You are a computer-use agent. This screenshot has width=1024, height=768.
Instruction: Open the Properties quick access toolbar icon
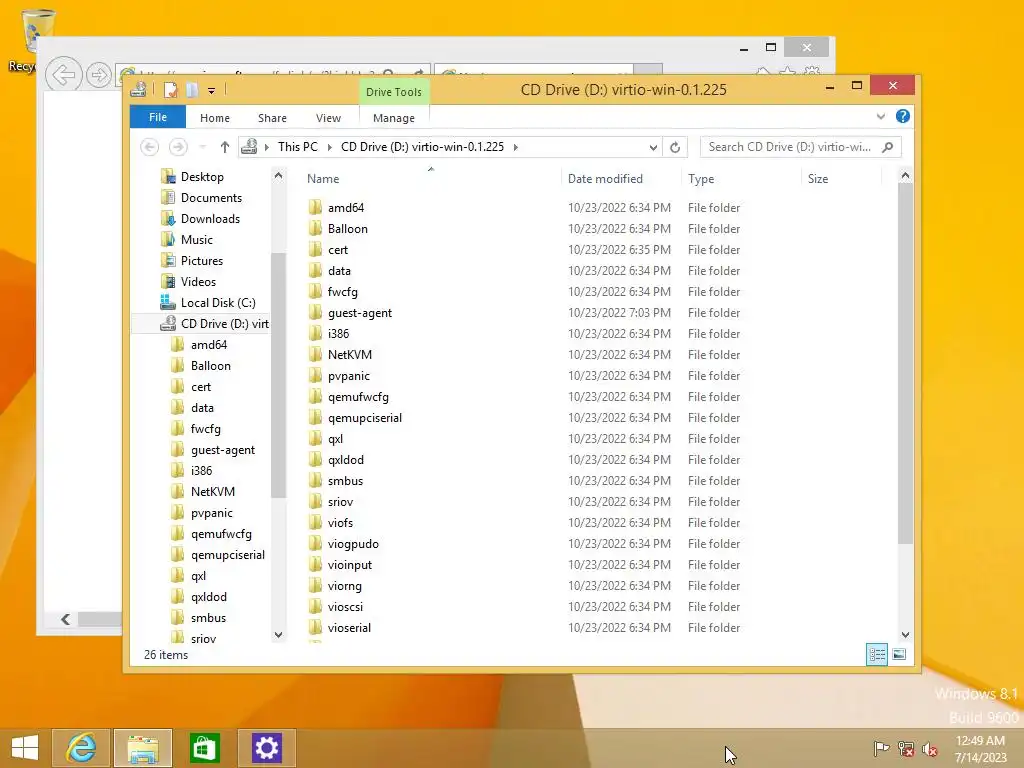click(x=171, y=90)
